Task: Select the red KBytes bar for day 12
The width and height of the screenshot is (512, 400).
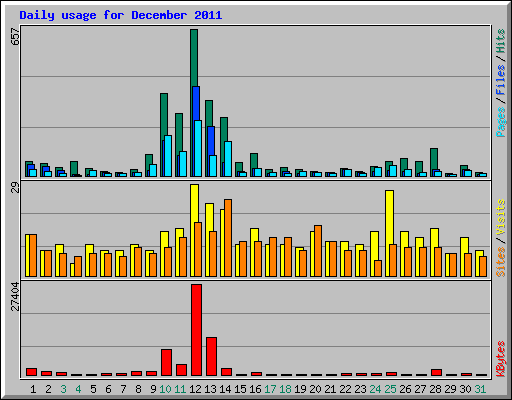Action: [196, 330]
